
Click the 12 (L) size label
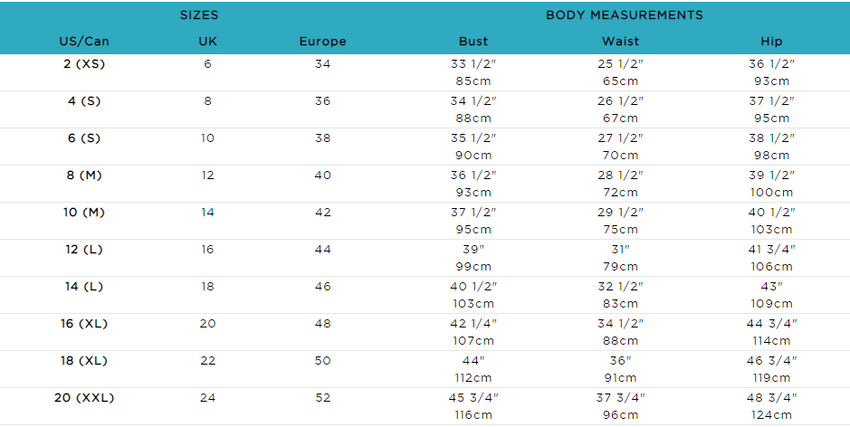(x=84, y=250)
